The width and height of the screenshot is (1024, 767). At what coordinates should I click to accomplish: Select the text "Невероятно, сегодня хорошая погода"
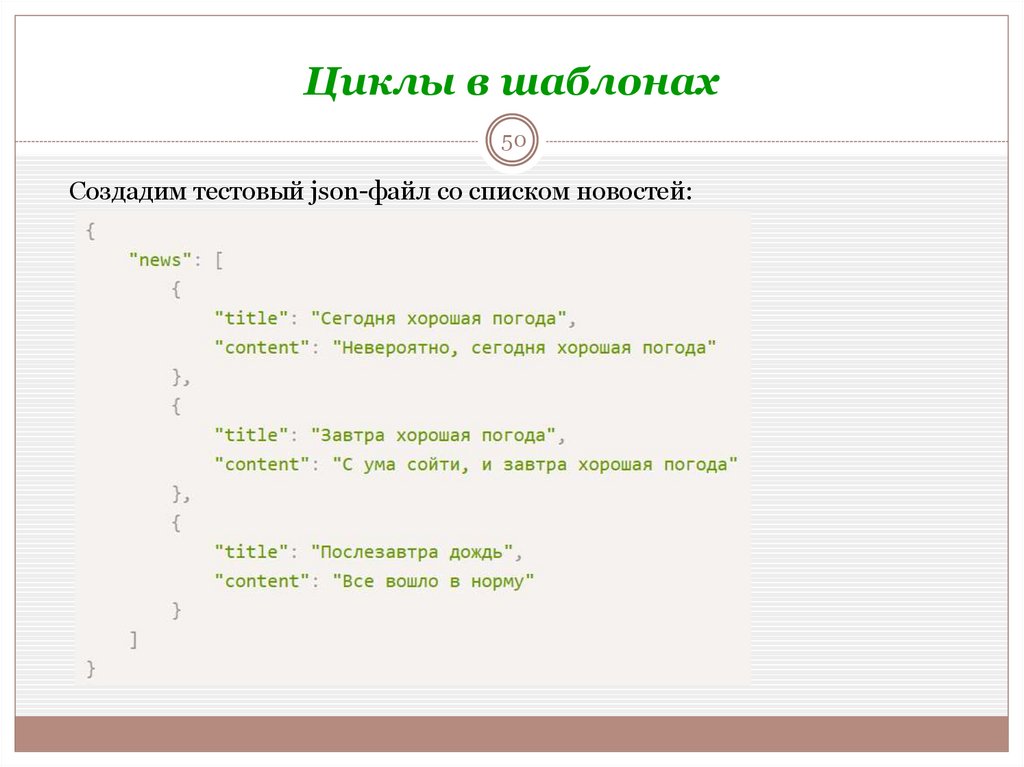click(x=525, y=346)
